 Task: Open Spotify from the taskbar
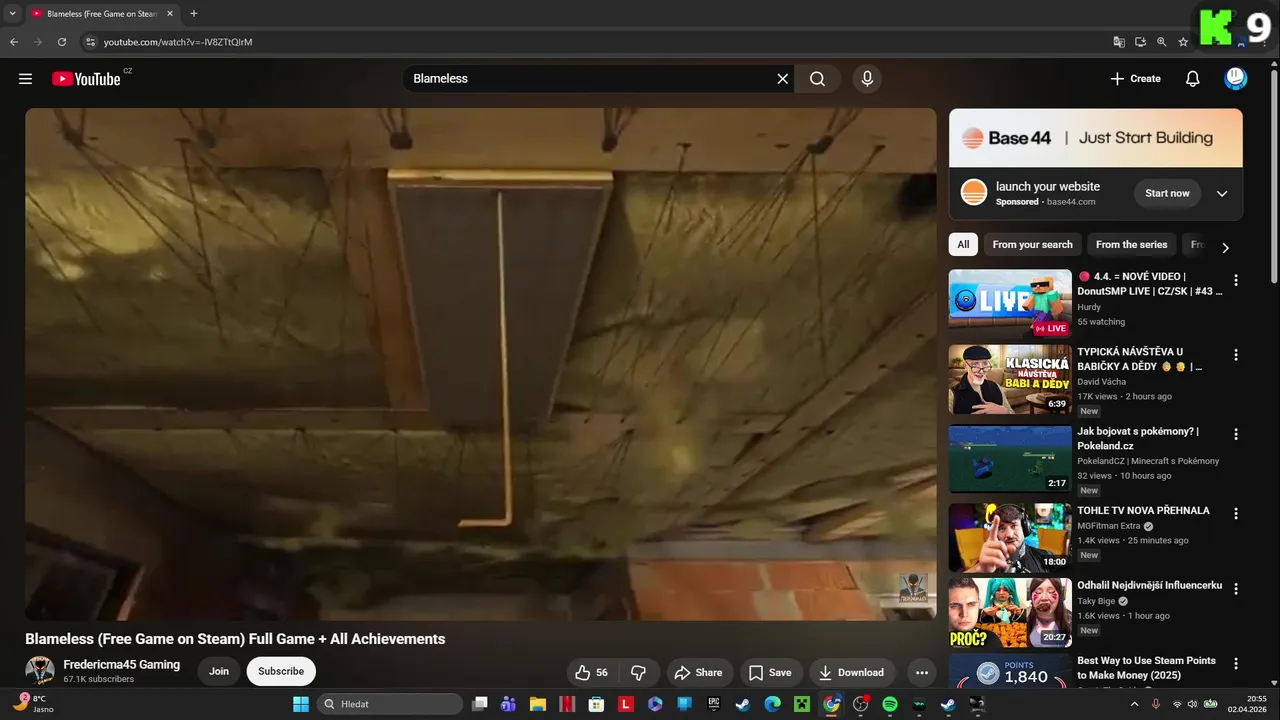click(x=889, y=704)
